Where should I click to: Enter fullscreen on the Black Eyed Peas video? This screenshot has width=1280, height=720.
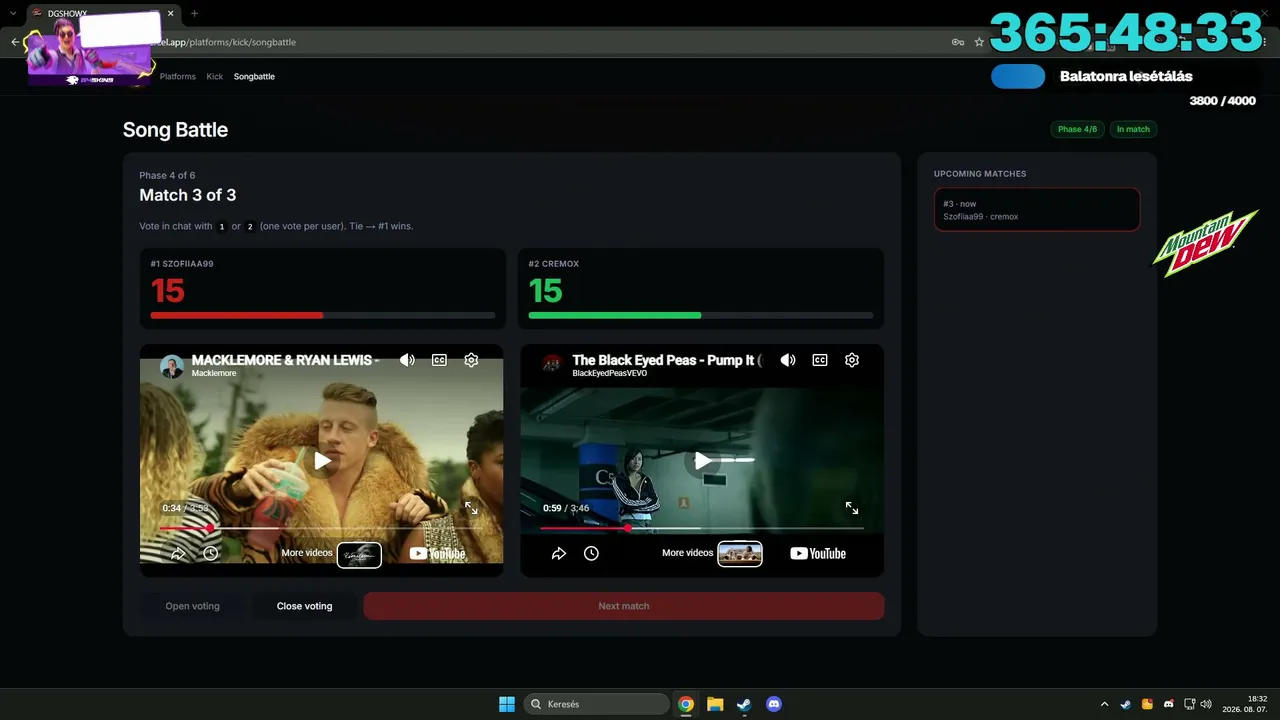click(852, 508)
